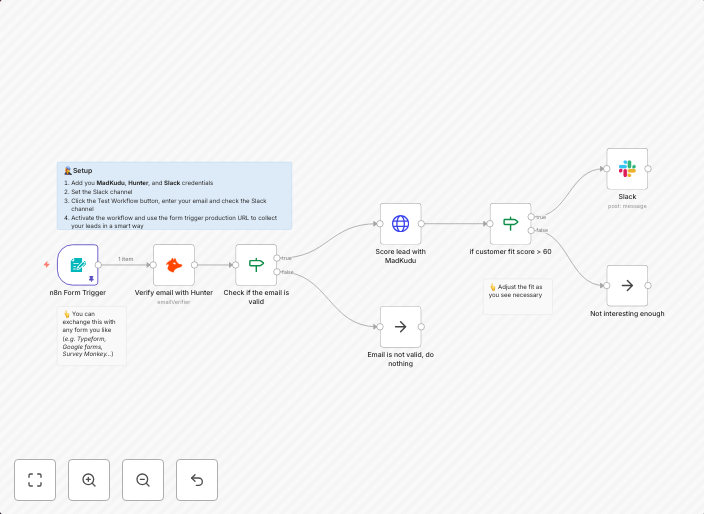This screenshot has width=704, height=514.
Task: Open the Check if the email is valid node
Action: (256, 265)
